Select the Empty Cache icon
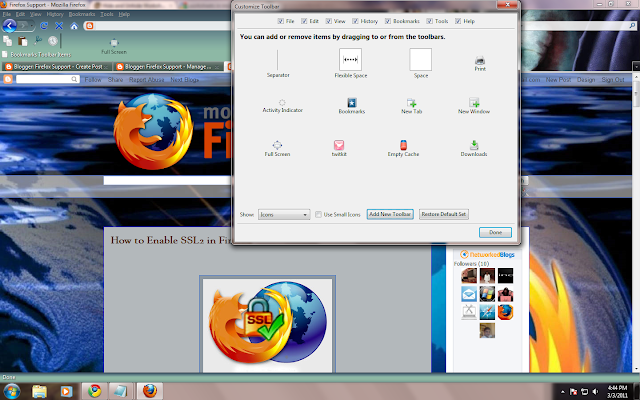This screenshot has width=640, height=400. tap(403, 145)
